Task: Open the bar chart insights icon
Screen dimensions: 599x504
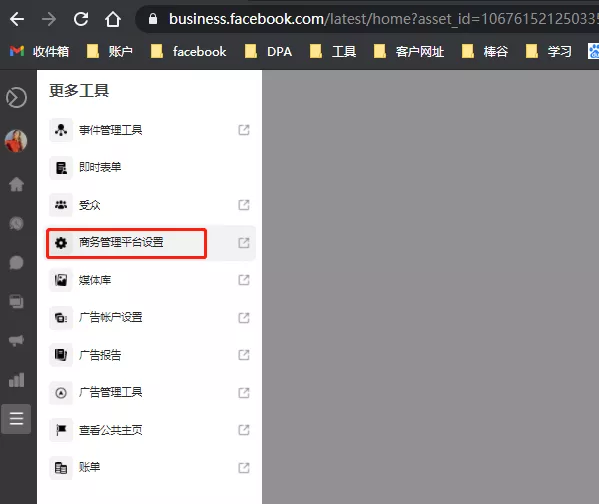Action: (x=16, y=380)
